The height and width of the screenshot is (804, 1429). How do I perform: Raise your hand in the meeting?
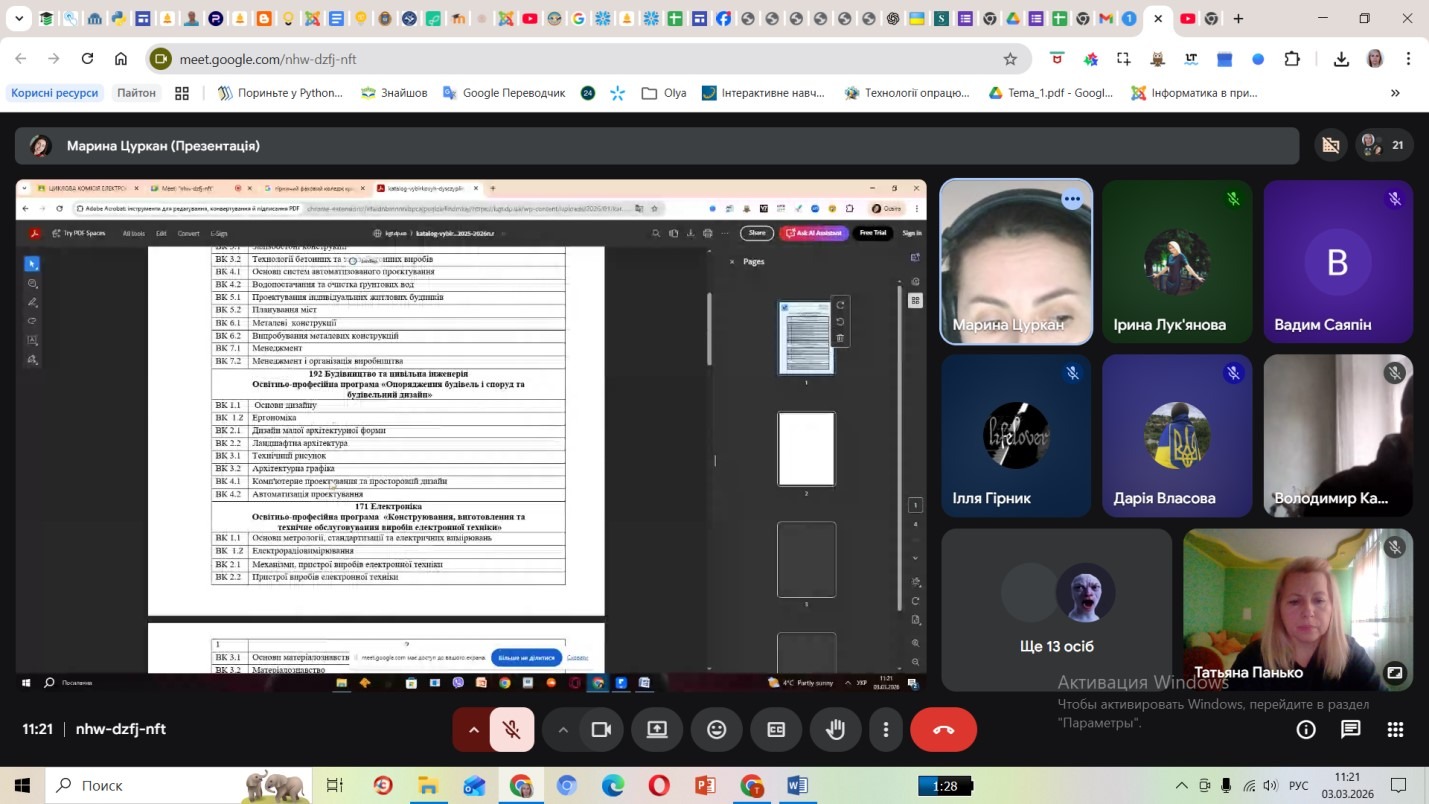coord(835,730)
